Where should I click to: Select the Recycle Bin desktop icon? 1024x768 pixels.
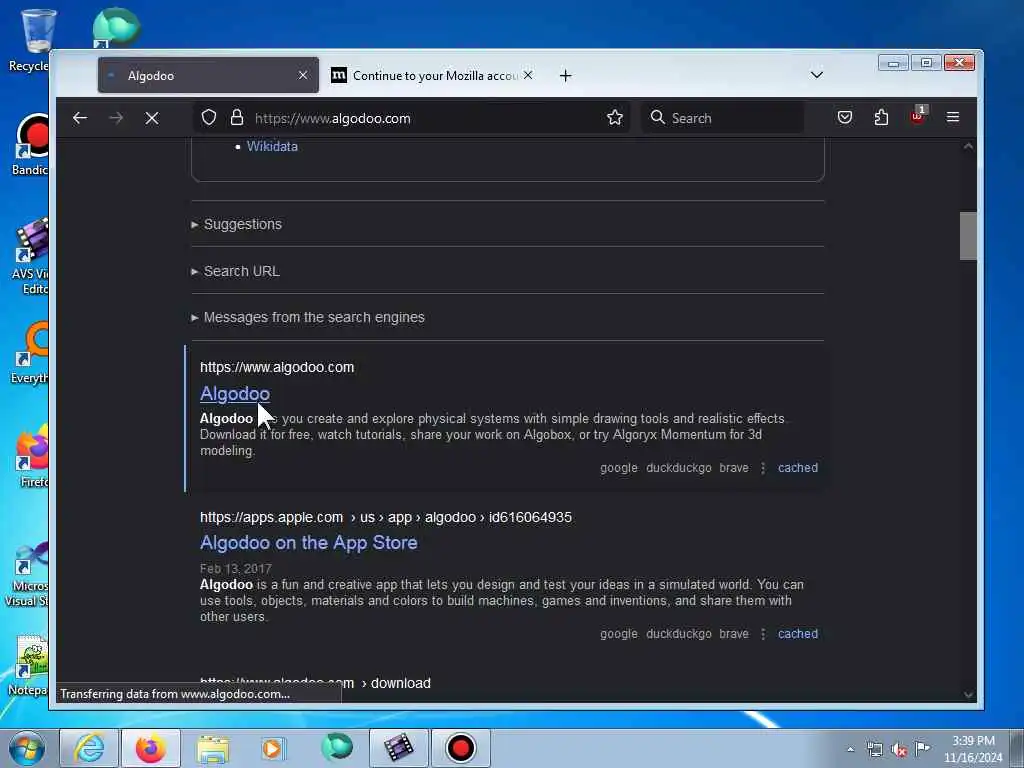30,39
